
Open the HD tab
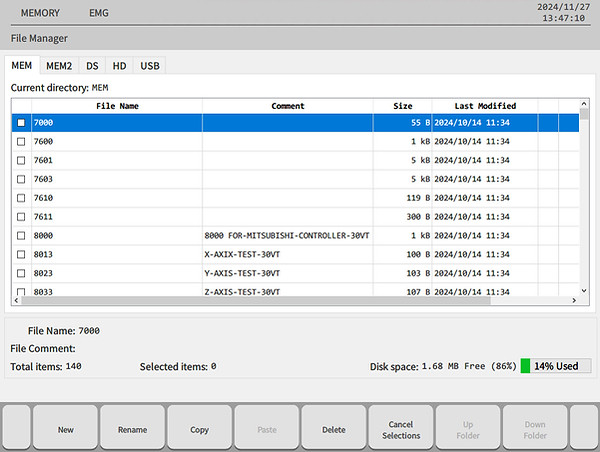tap(119, 66)
